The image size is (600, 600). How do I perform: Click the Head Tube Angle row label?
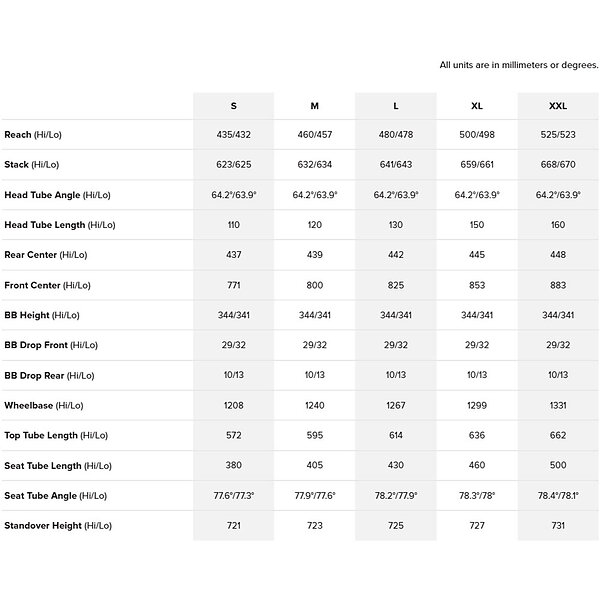coord(57,195)
